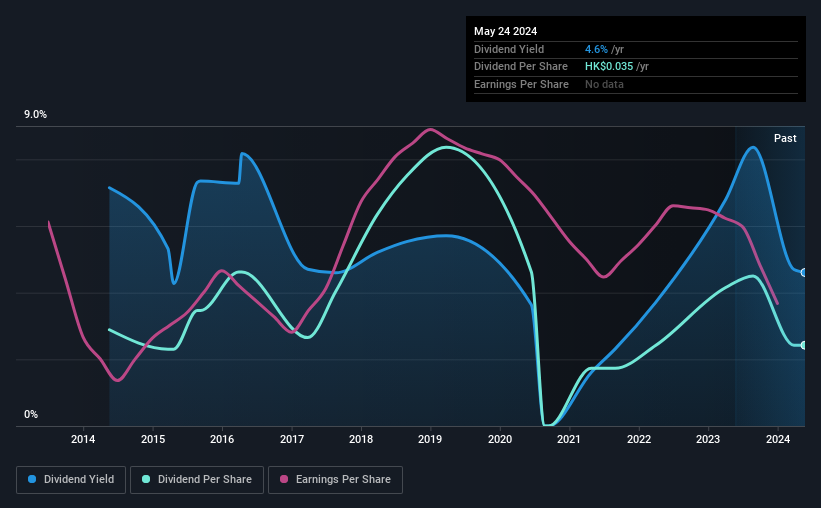Click the 4.6% dividend yield value in tooltip
821x508 pixels.
click(x=596, y=49)
